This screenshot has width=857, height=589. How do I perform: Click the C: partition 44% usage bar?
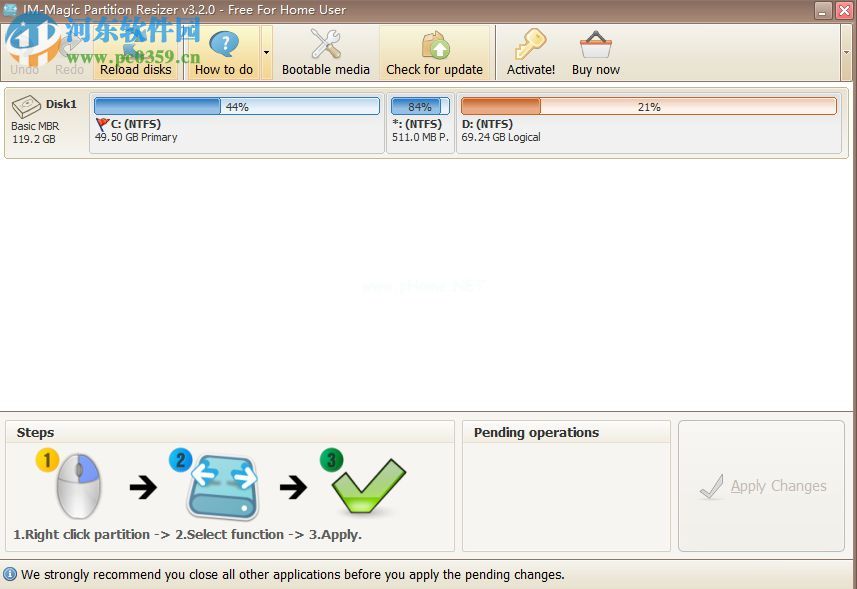pos(236,106)
